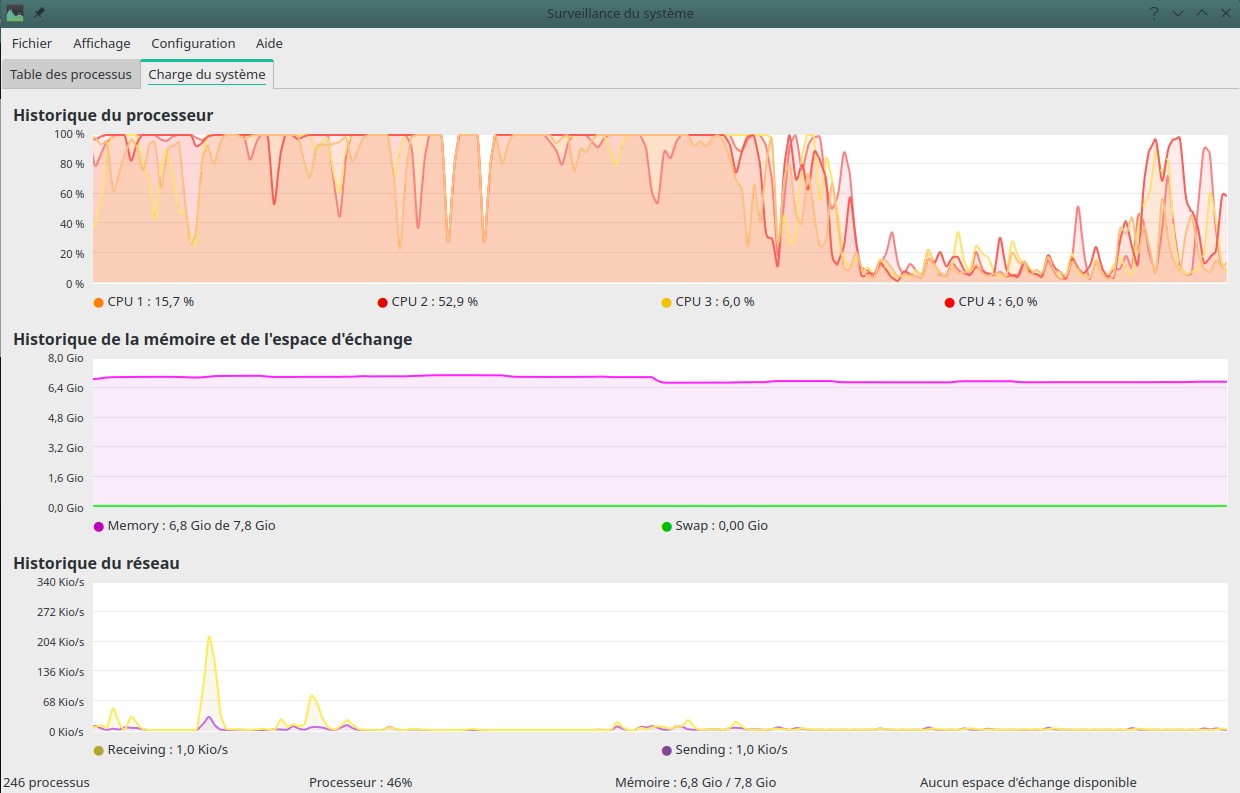Click the help question mark in title bar
Image resolution: width=1240 pixels, height=793 pixels.
(1154, 13)
